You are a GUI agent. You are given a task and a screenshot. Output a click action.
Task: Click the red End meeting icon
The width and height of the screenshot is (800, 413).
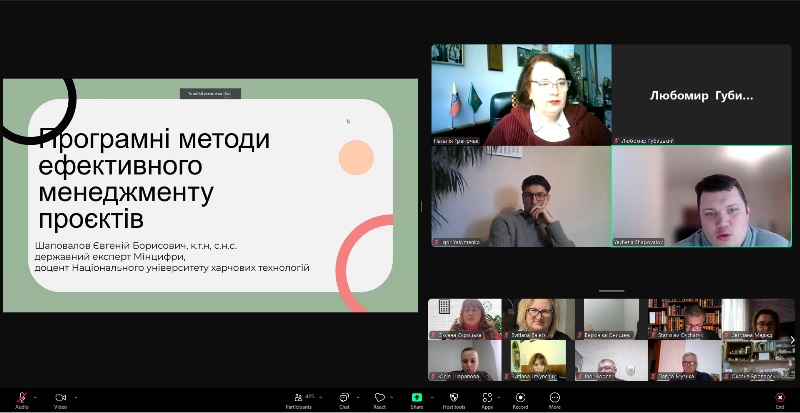(780, 397)
